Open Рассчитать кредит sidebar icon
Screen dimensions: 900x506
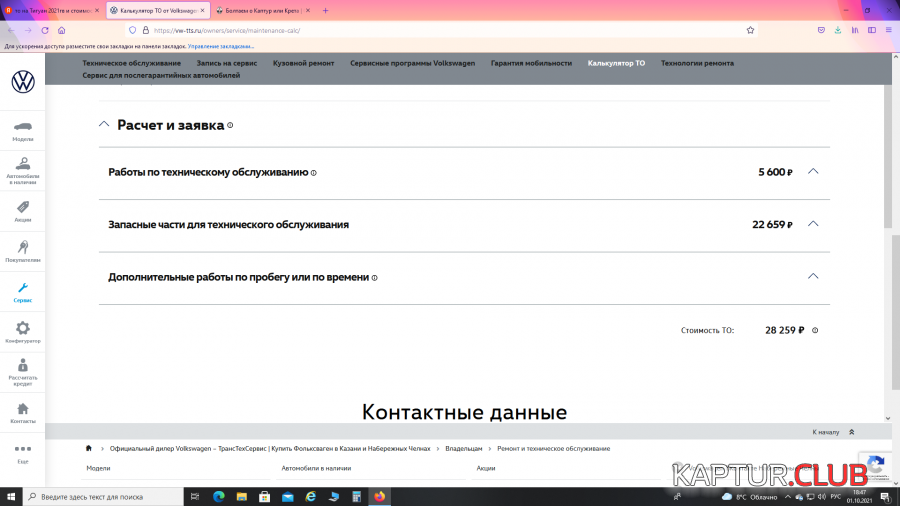22,365
